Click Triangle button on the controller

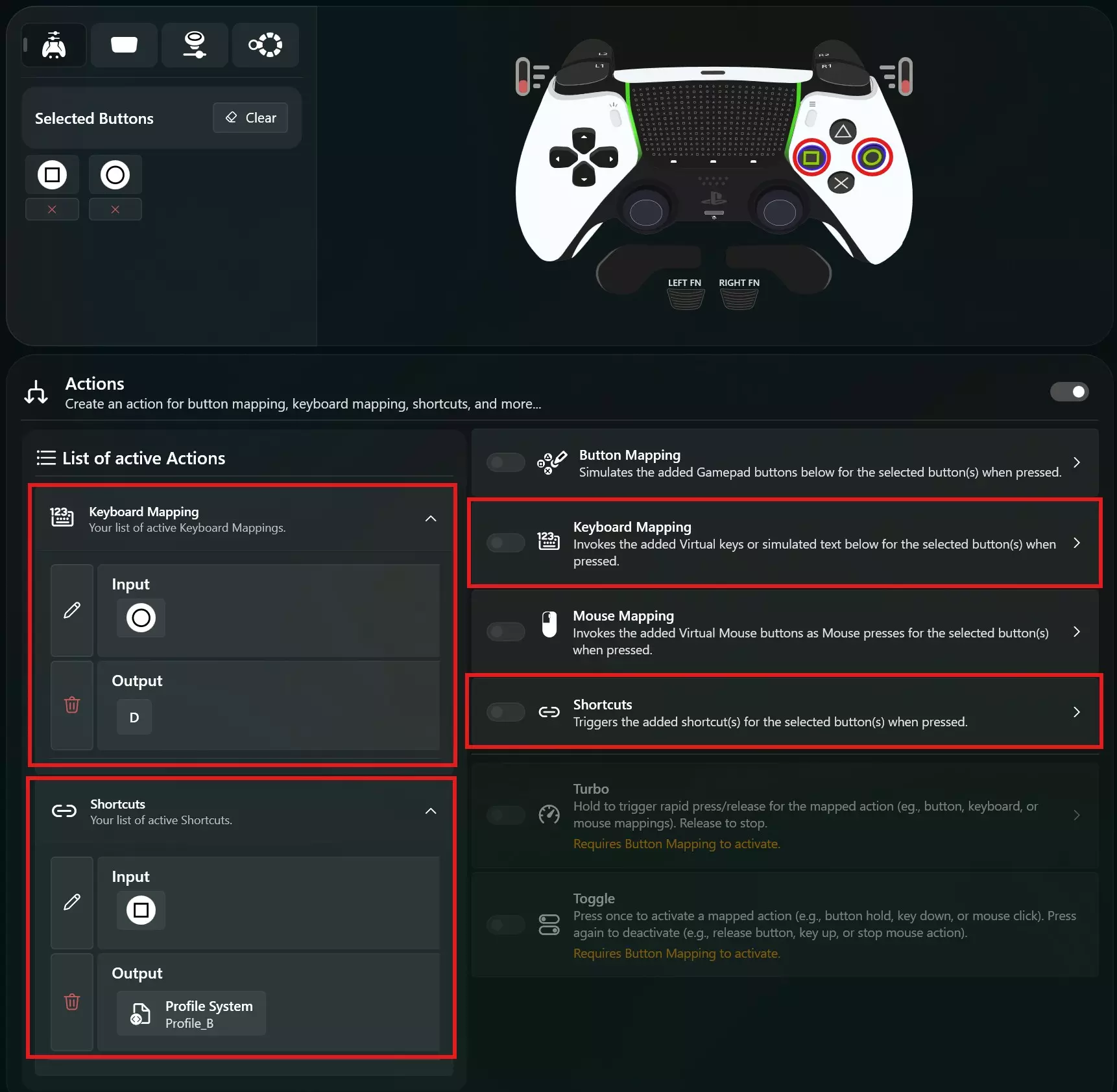pos(843,132)
